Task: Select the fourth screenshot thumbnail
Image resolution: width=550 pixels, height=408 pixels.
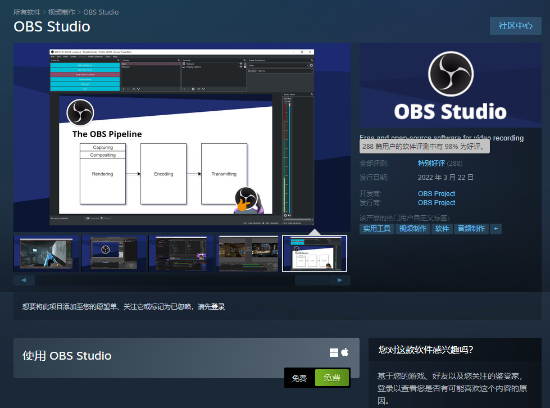Action: 248,253
